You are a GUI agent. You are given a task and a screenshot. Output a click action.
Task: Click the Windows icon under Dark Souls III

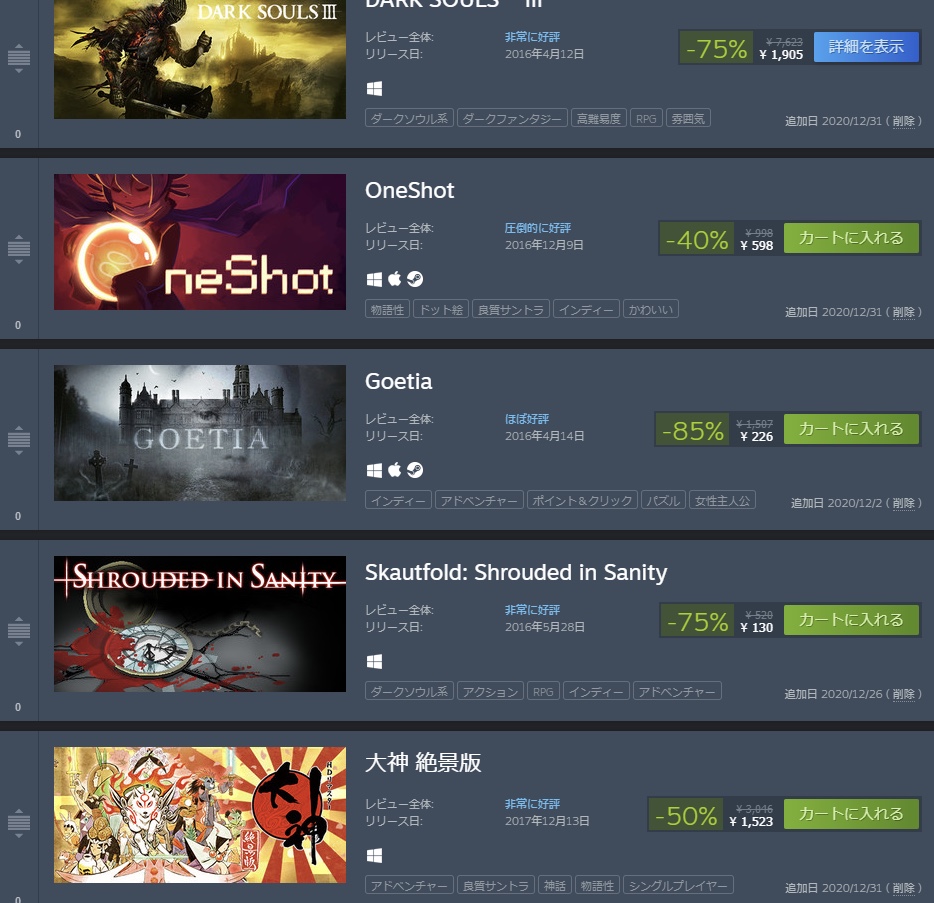(x=374, y=89)
